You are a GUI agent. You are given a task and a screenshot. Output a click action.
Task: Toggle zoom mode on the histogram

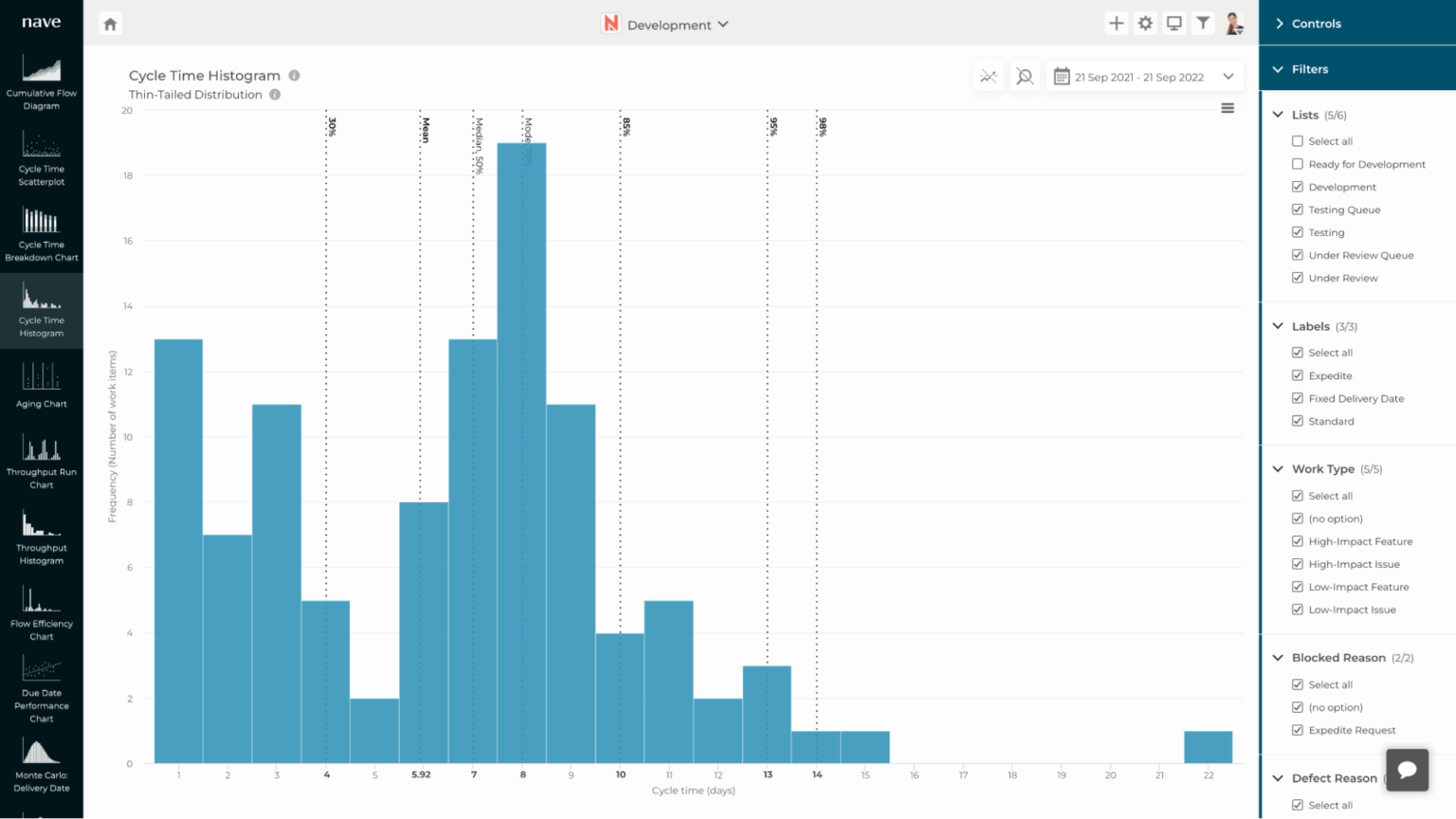point(1025,76)
